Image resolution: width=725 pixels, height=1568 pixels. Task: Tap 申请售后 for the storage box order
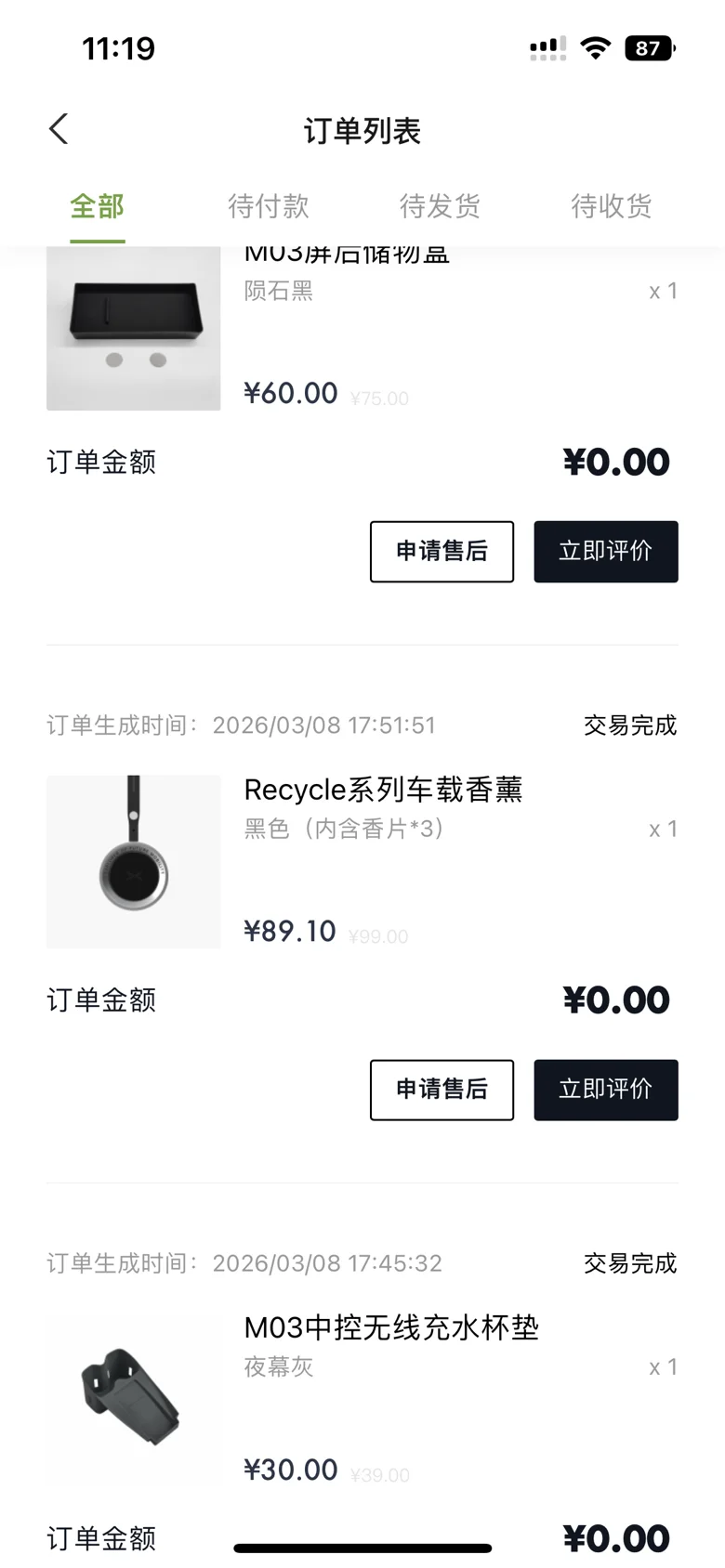coord(442,552)
